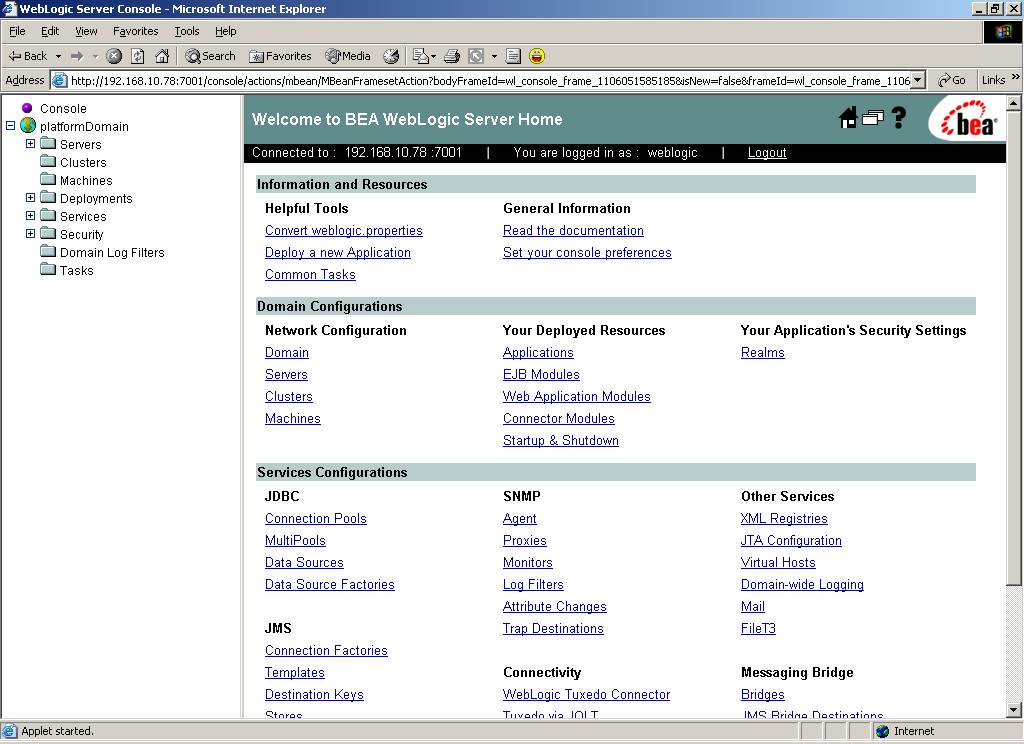Click the purple Console node icon

(27, 108)
